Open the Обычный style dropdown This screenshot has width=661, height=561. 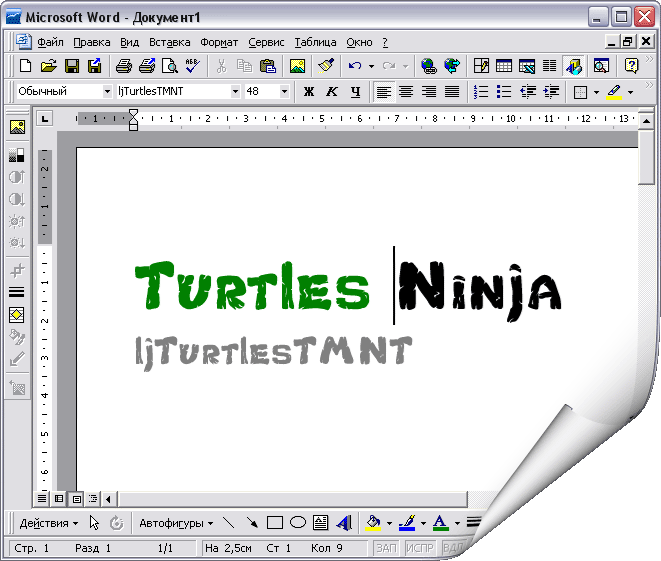pyautogui.click(x=107, y=91)
